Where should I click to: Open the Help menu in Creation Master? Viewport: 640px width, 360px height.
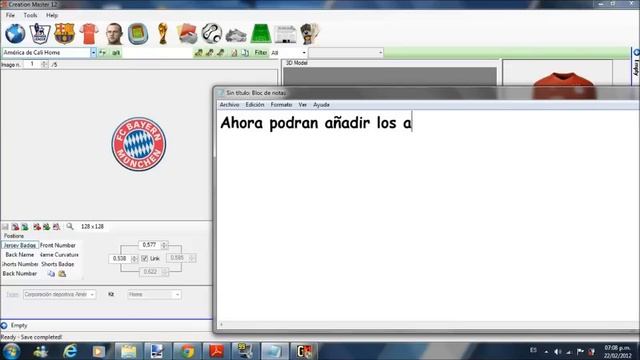[x=52, y=15]
